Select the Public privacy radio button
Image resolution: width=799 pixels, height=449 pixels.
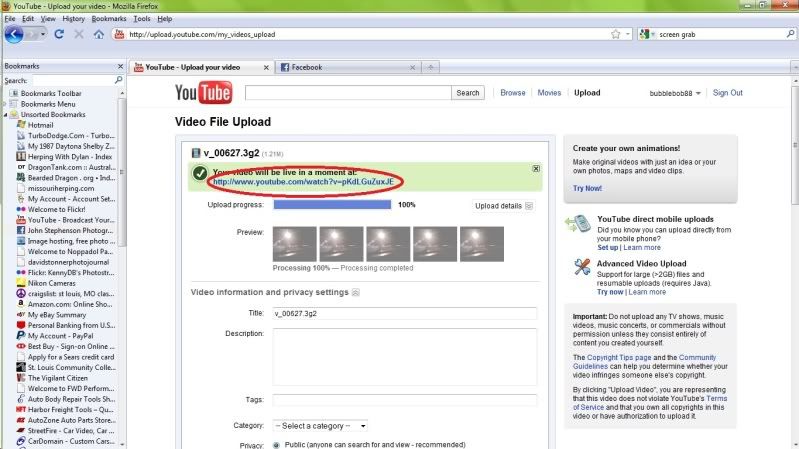tap(277, 444)
